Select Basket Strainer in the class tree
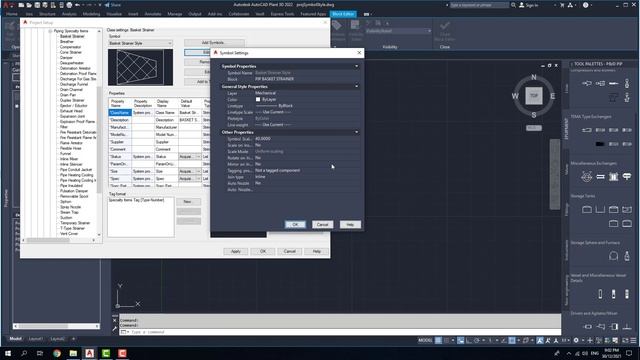640x360 pixels. pos(72,36)
